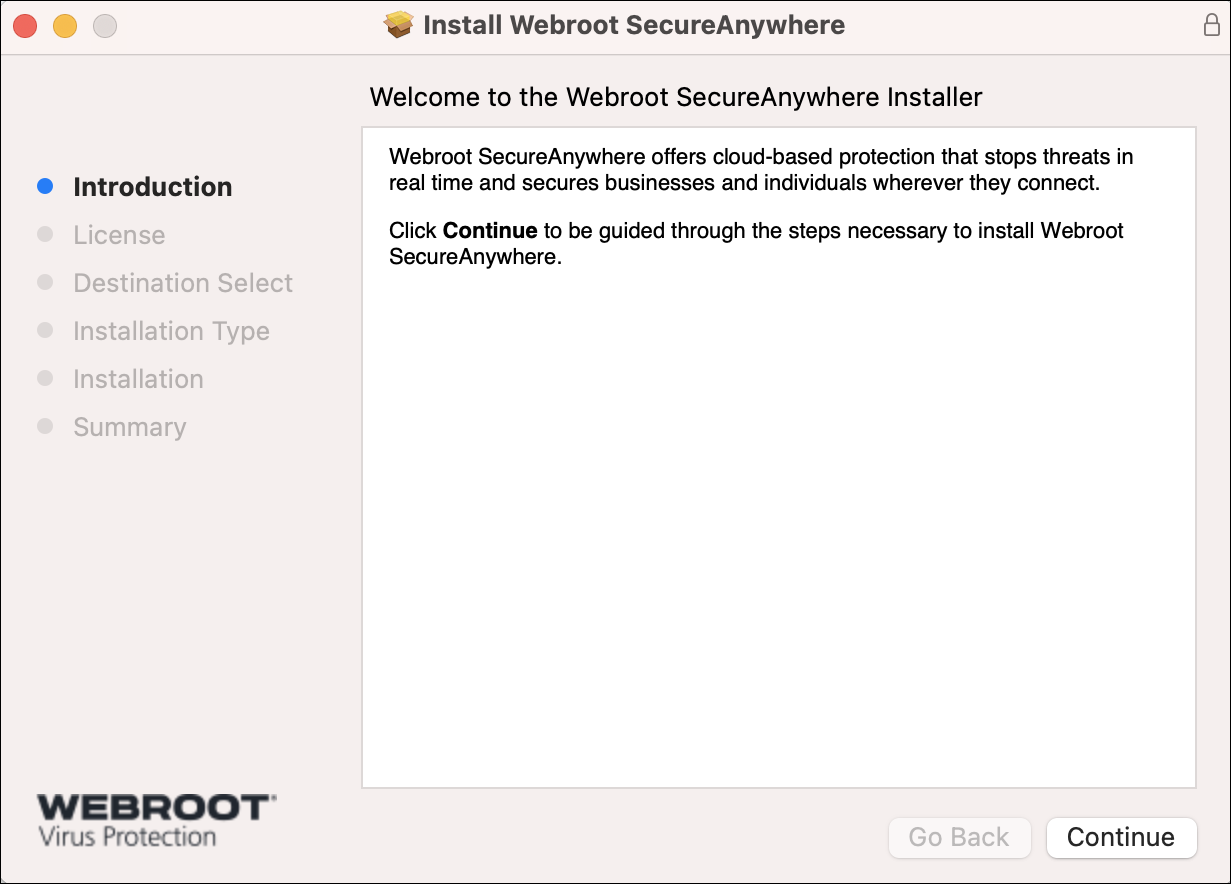Click the Destination Select label text
Screen dimensions: 1231x884
coord(182,282)
